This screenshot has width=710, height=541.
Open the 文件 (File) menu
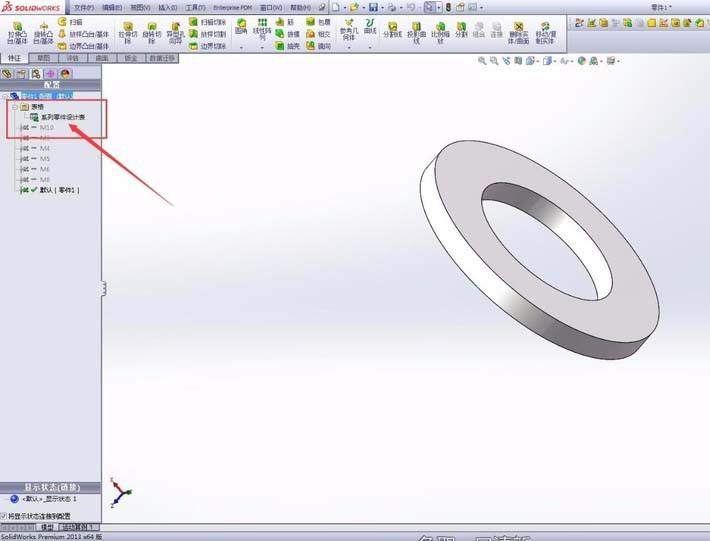[83, 8]
